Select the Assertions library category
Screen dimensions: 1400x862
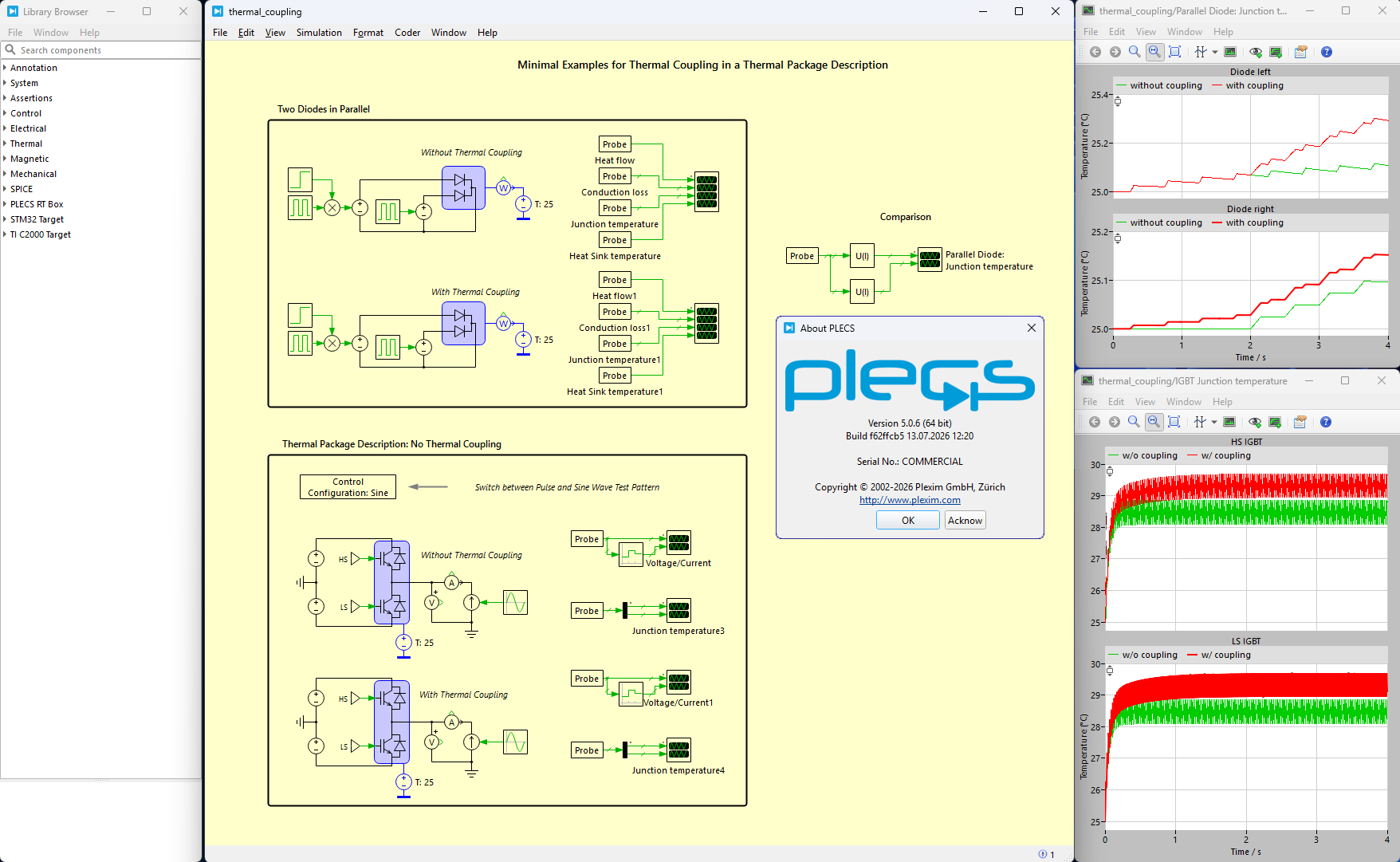tap(31, 98)
